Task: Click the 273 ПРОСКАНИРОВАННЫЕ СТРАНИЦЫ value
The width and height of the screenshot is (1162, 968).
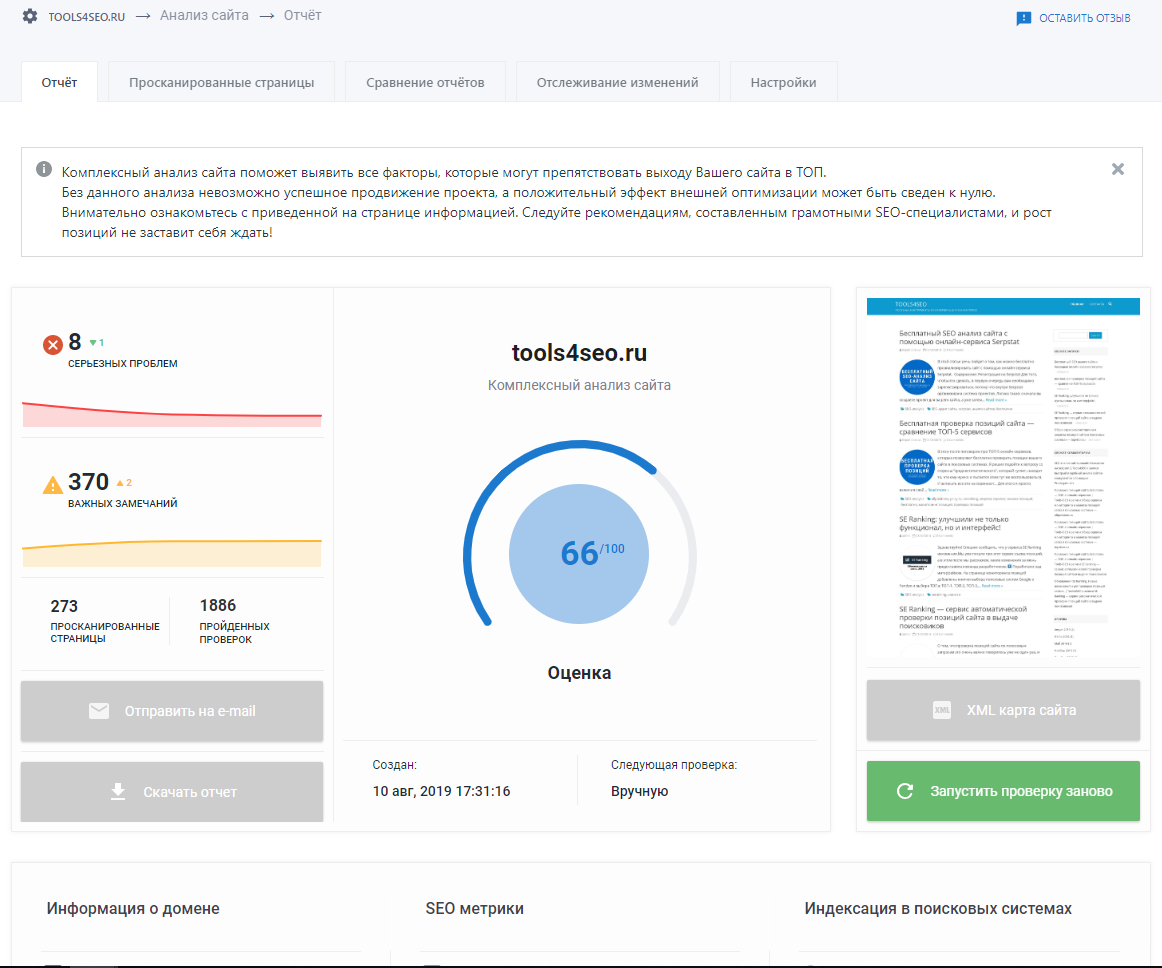Action: point(104,620)
